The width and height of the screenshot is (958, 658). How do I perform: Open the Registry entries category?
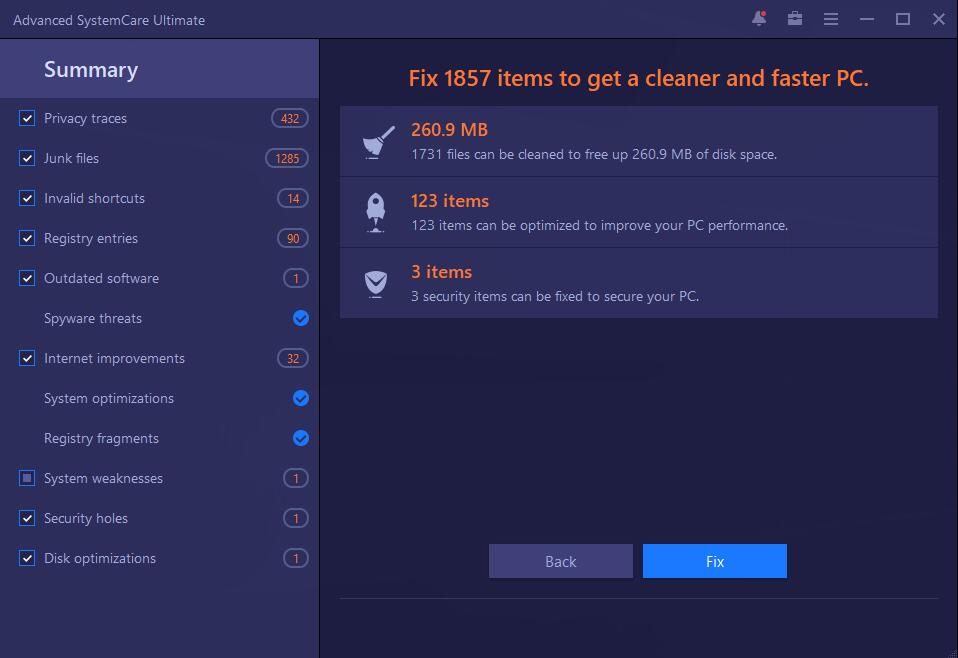[90, 238]
